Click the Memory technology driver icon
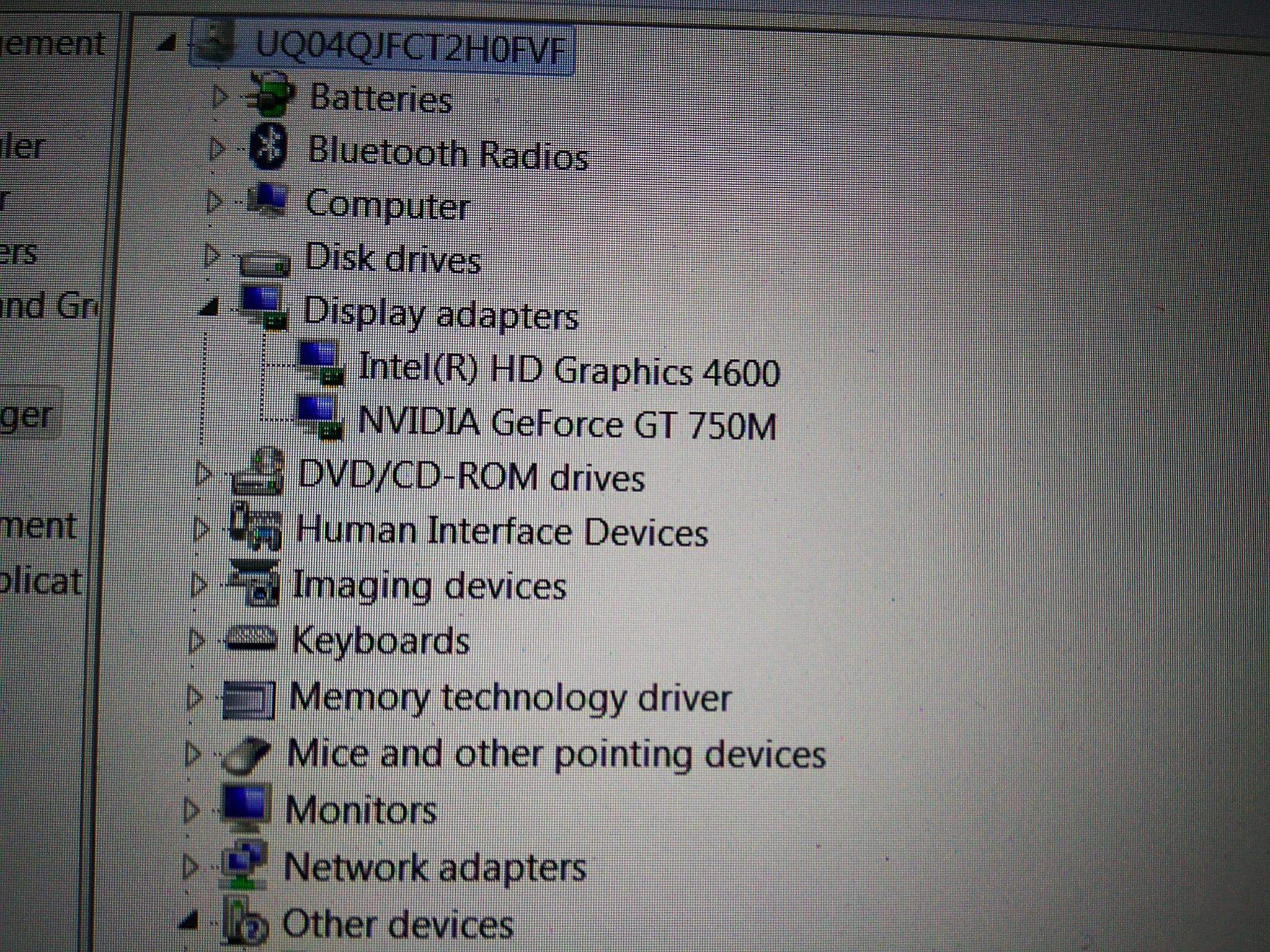Image resolution: width=1270 pixels, height=952 pixels. tap(247, 699)
